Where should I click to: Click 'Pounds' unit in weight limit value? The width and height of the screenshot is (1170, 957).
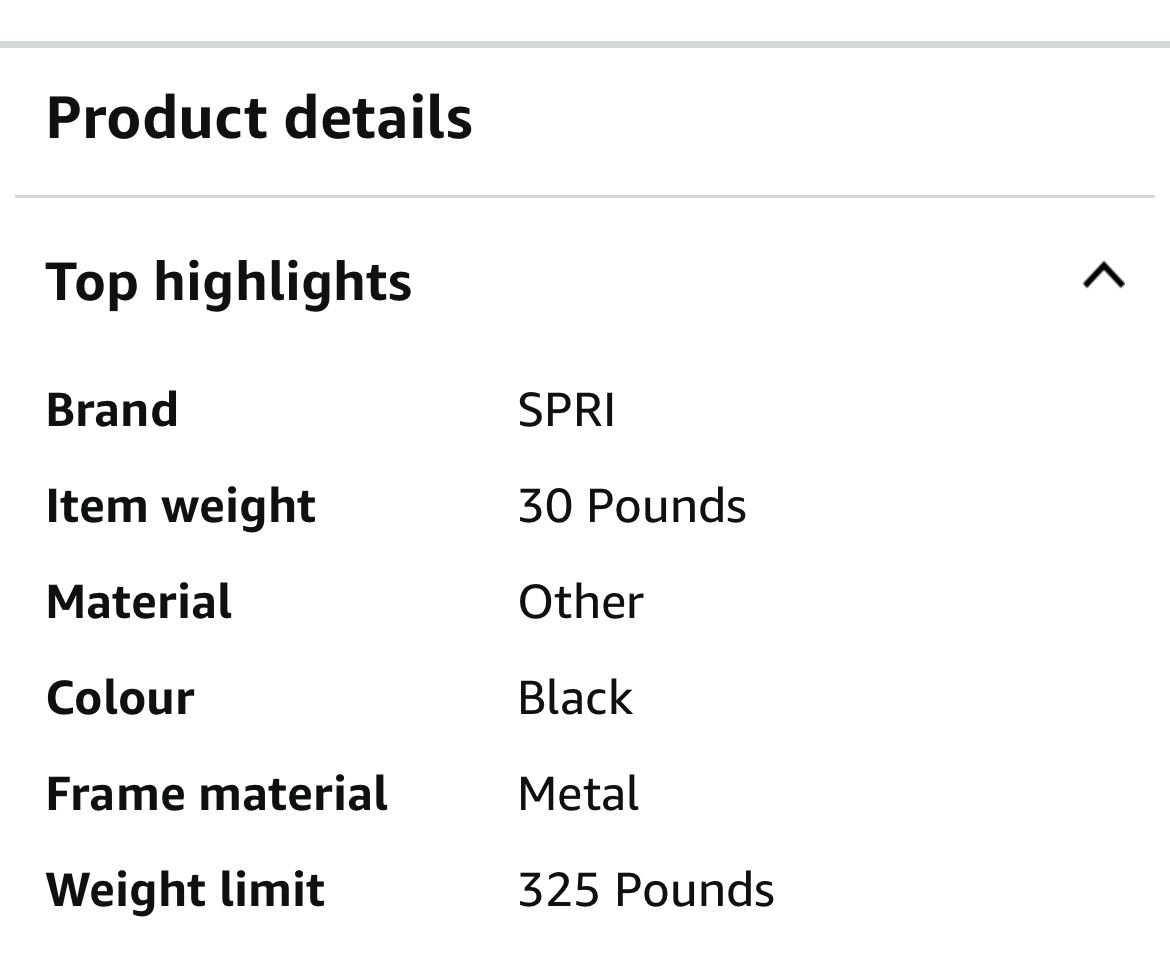tap(694, 890)
